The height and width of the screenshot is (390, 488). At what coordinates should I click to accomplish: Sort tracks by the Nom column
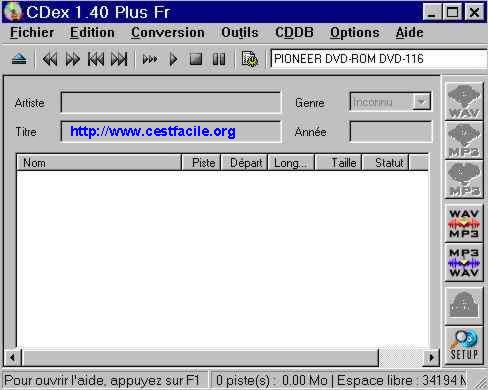[99, 163]
